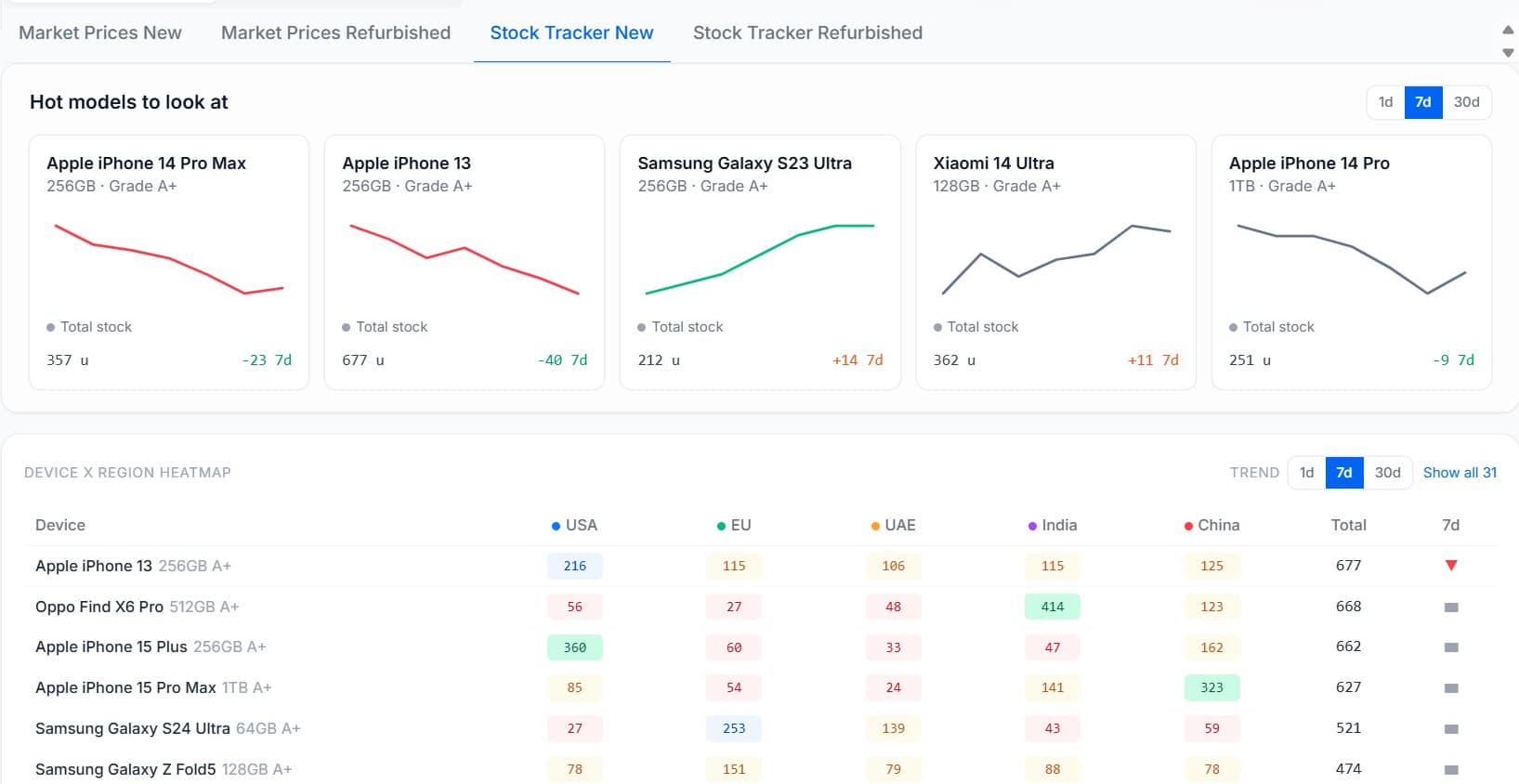Set hot models period to 30d

coord(1466,102)
